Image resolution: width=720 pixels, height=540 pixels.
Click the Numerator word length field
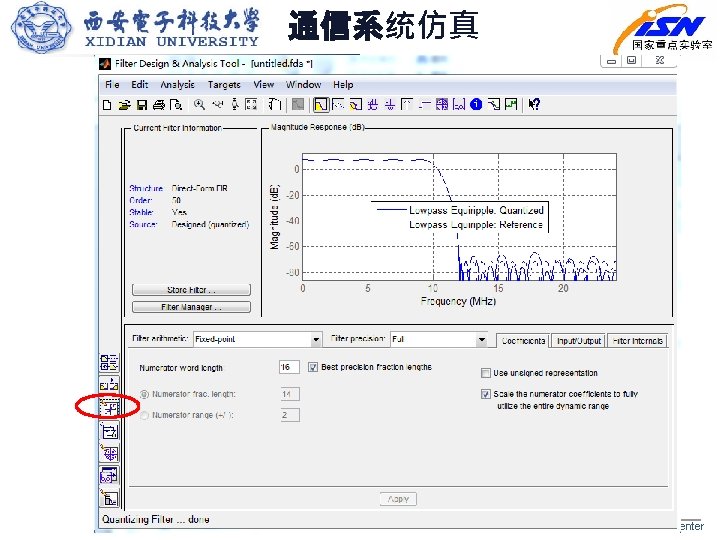pyautogui.click(x=289, y=367)
